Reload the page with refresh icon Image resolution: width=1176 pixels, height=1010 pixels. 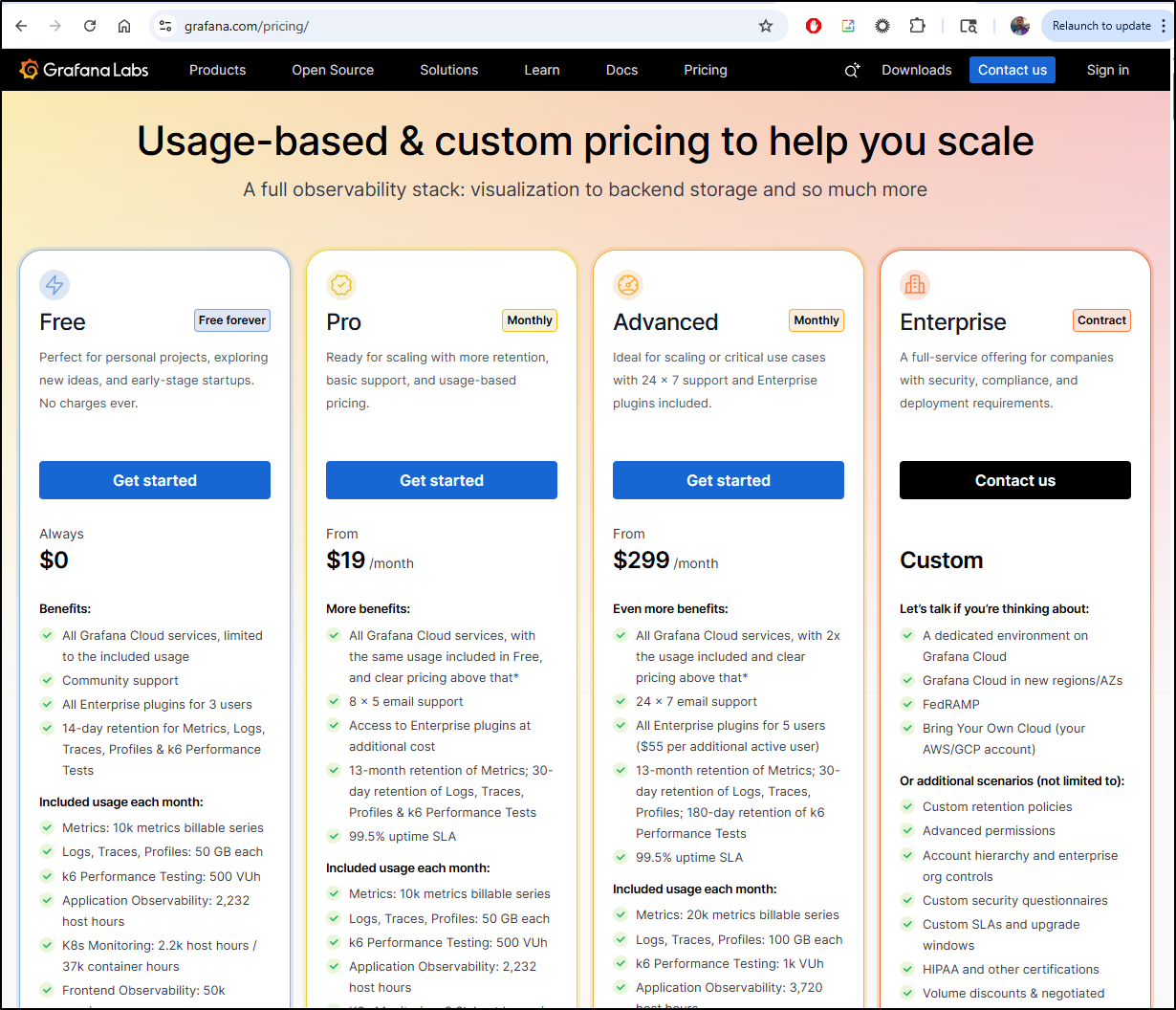pyautogui.click(x=90, y=26)
